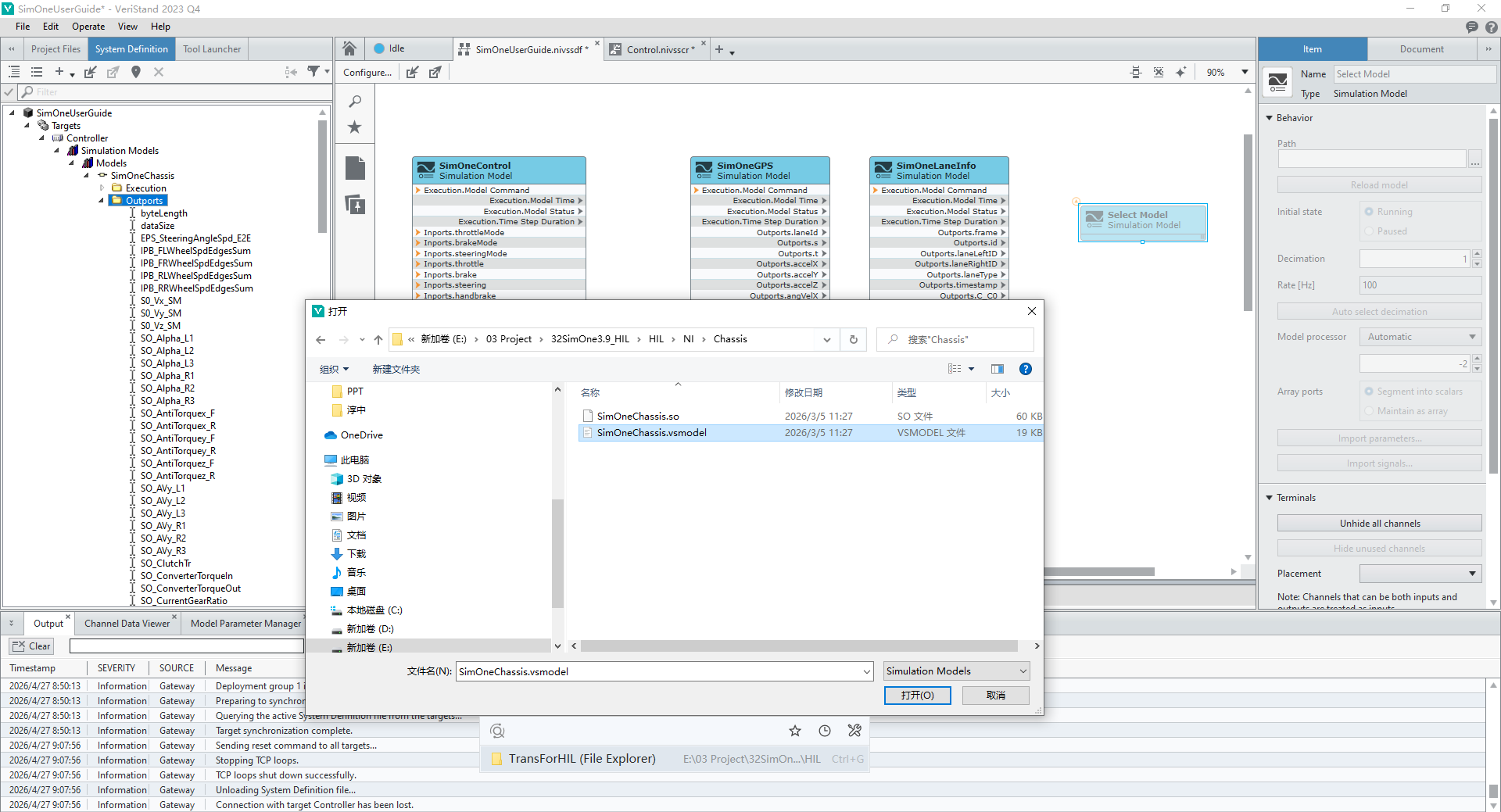
Task: Switch to the Document tab
Action: [1421, 49]
